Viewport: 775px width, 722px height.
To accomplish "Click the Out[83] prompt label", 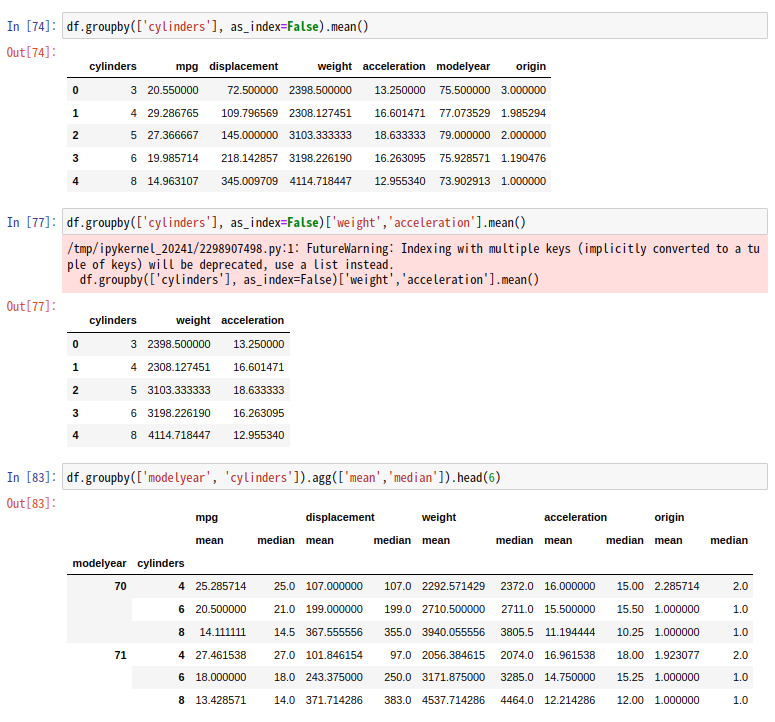I will point(32,503).
